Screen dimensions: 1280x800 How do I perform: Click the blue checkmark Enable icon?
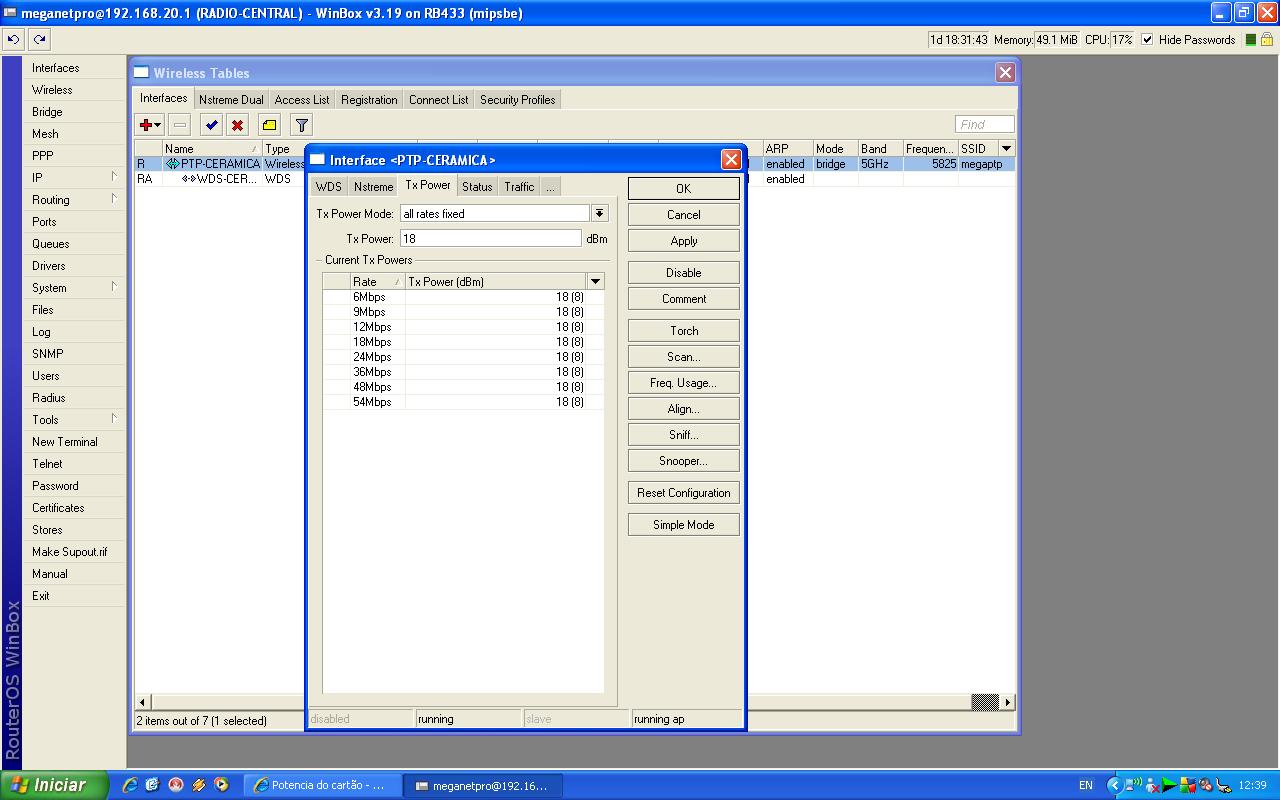coord(211,125)
